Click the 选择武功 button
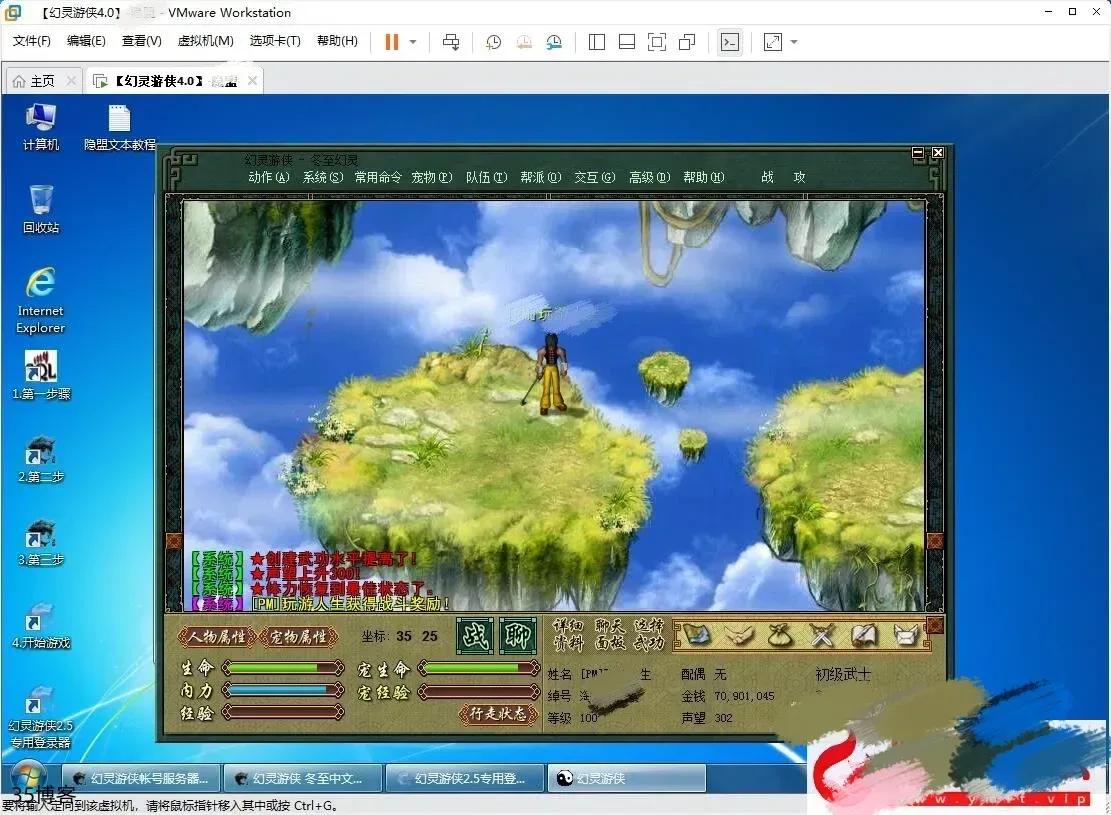The image size is (1111, 815). 649,634
